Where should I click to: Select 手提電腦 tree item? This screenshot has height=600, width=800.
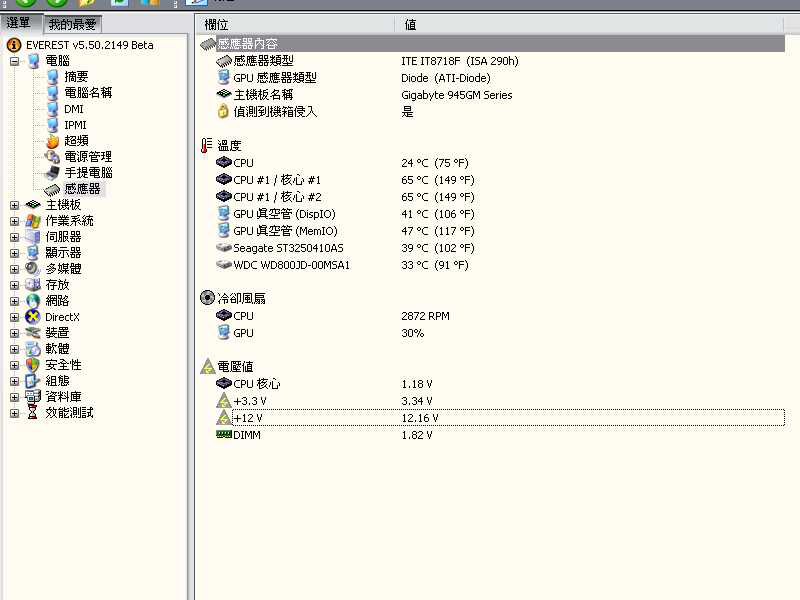88,173
